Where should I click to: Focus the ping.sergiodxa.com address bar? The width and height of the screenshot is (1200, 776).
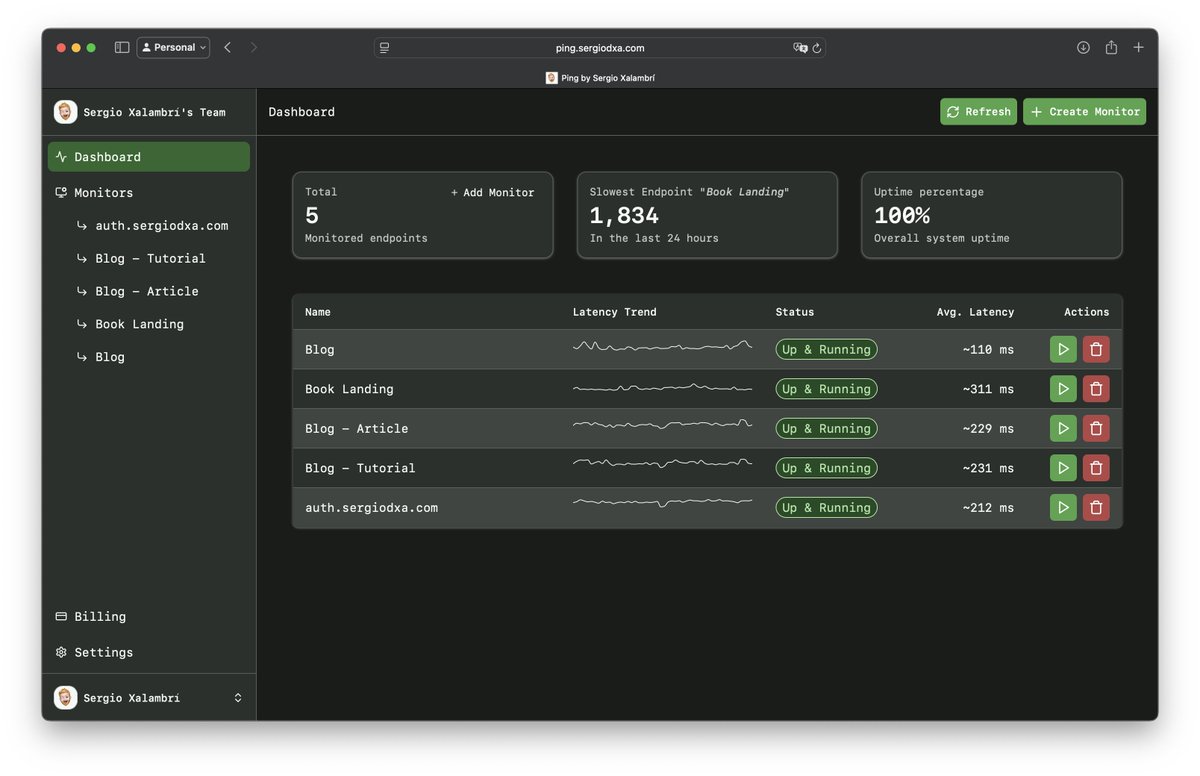(x=600, y=48)
